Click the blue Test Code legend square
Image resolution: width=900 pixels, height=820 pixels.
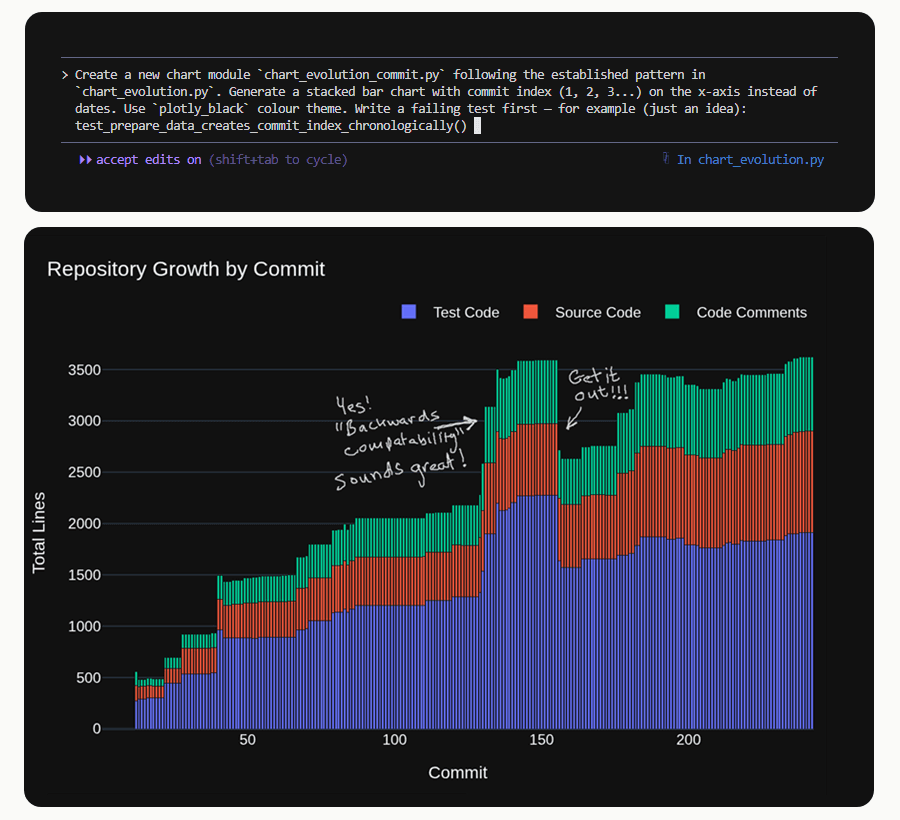pyautogui.click(x=408, y=312)
